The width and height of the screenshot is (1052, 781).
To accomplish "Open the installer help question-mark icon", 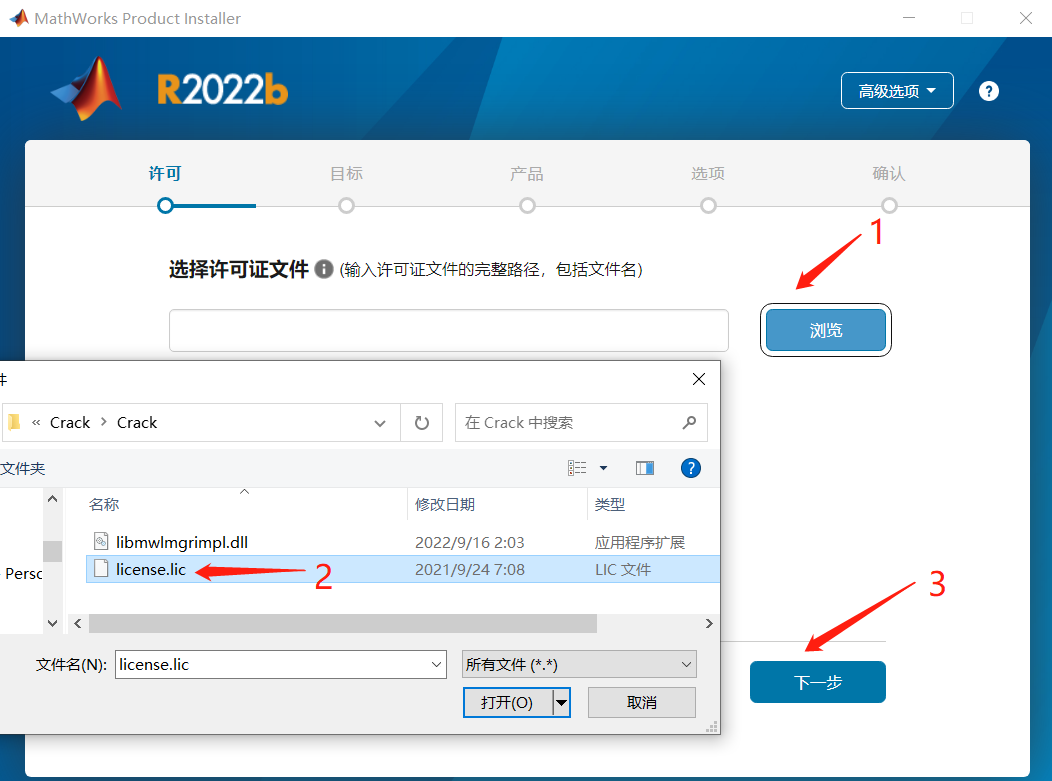I will (988, 91).
